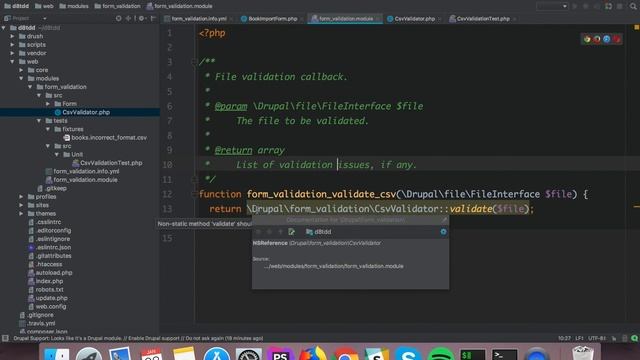Image resolution: width=640 pixels, height=360 pixels.
Task: Open Skype from the dock
Action: (x=408, y=354)
